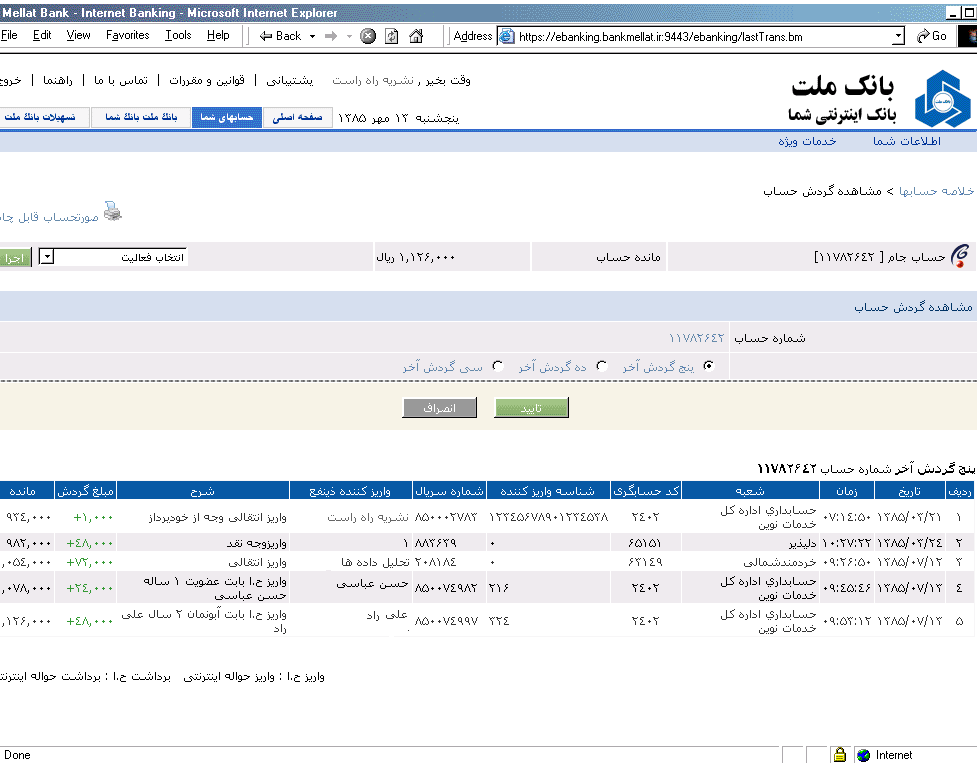Select the 'سی گردش آخر' radio button
Viewport: 977px width, 768px height.
point(497,367)
